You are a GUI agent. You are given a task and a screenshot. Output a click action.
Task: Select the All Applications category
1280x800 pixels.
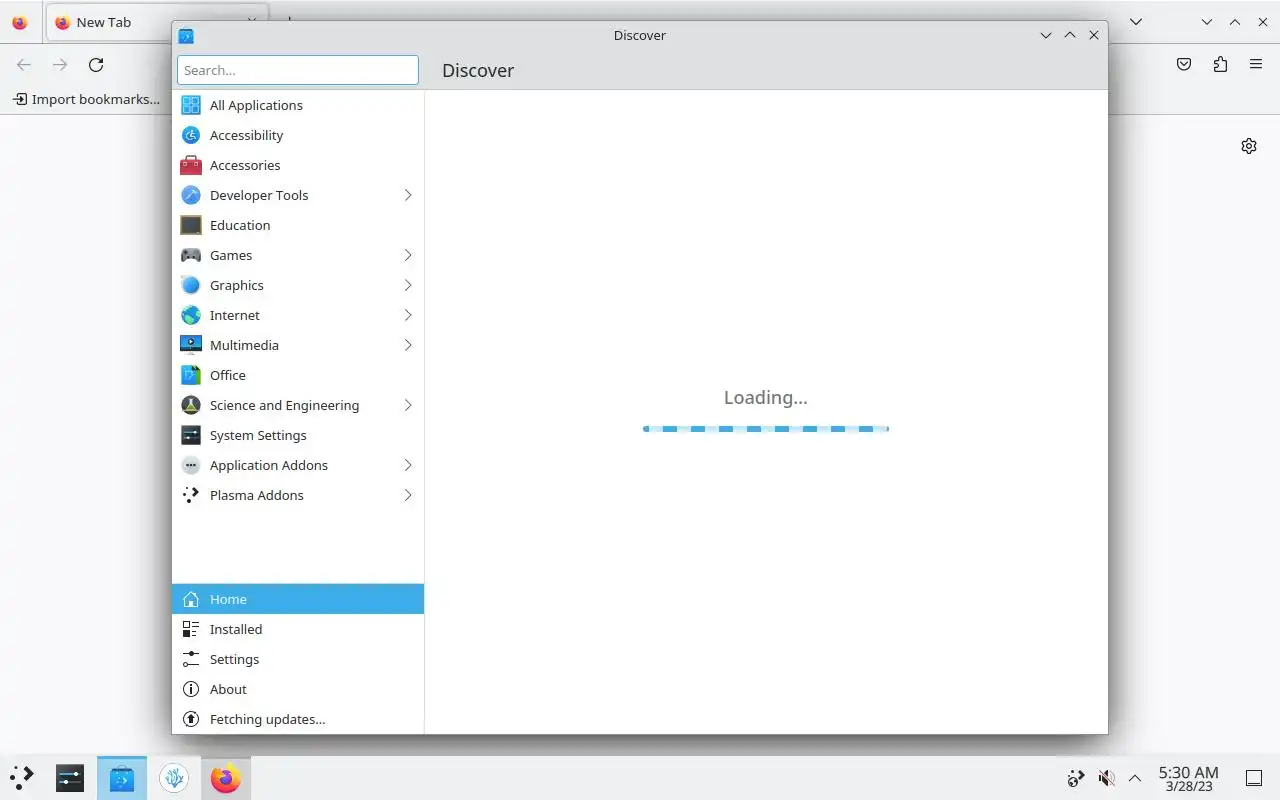click(x=298, y=105)
